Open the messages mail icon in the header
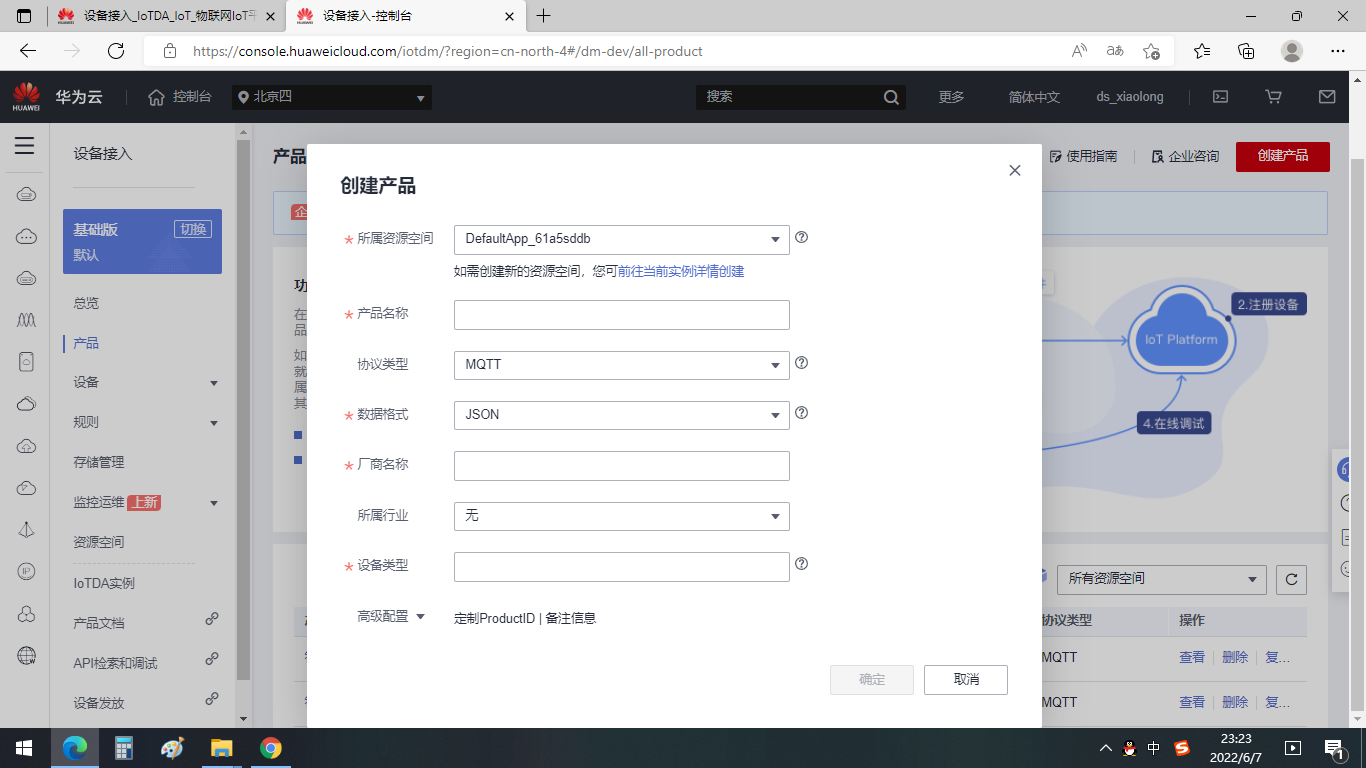Screen dimensions: 1366x768 [1327, 97]
